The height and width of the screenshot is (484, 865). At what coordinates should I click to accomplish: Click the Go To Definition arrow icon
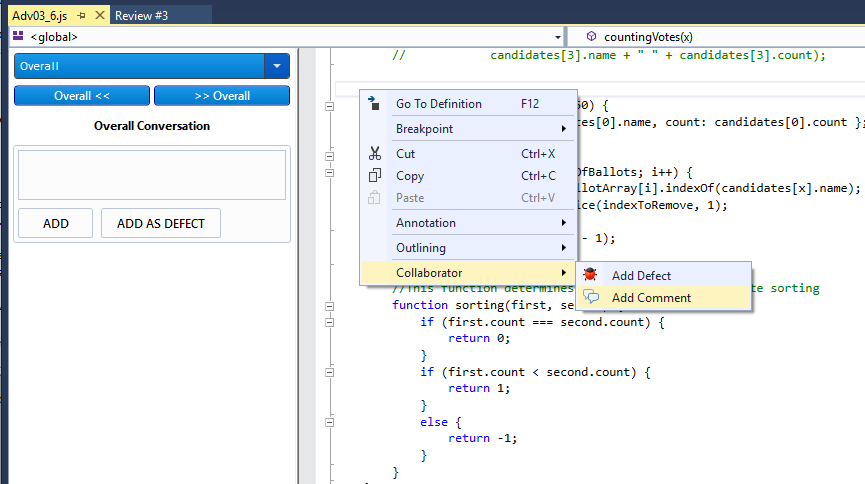tap(374, 103)
